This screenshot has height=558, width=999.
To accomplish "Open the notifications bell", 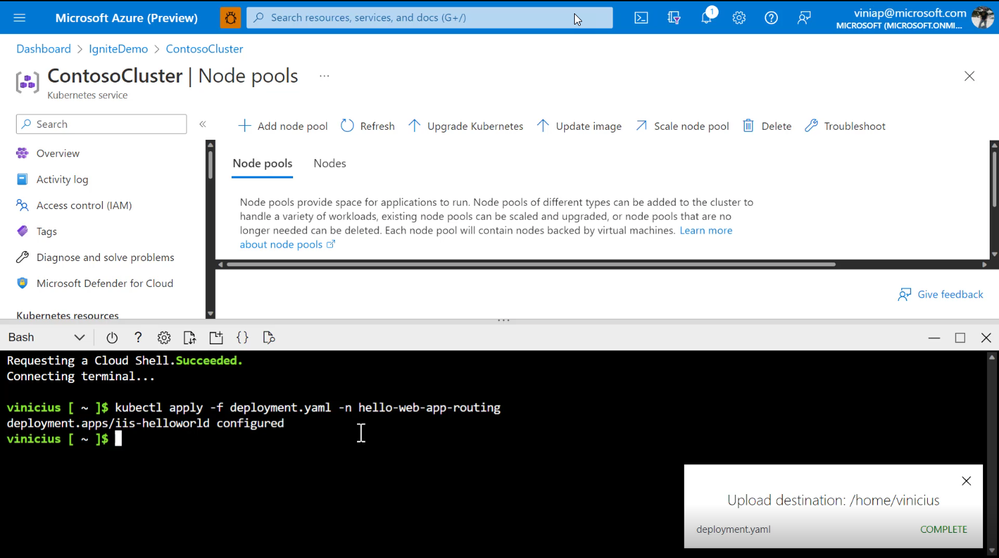I will [707, 17].
